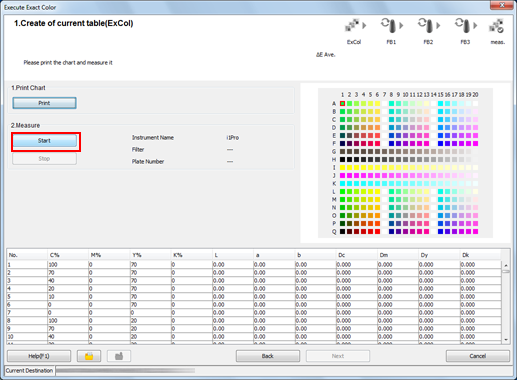Click the Filter label
The height and width of the screenshot is (380, 517).
point(138,150)
